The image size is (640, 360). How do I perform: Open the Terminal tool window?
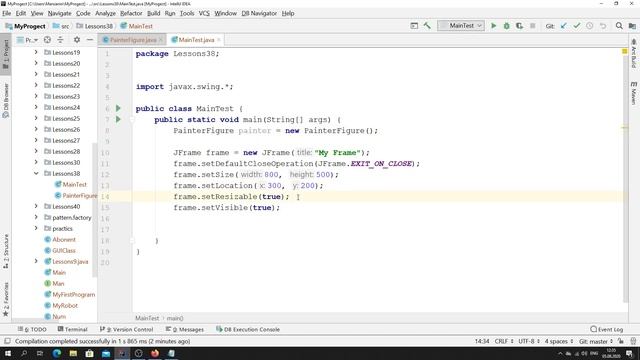click(x=73, y=329)
